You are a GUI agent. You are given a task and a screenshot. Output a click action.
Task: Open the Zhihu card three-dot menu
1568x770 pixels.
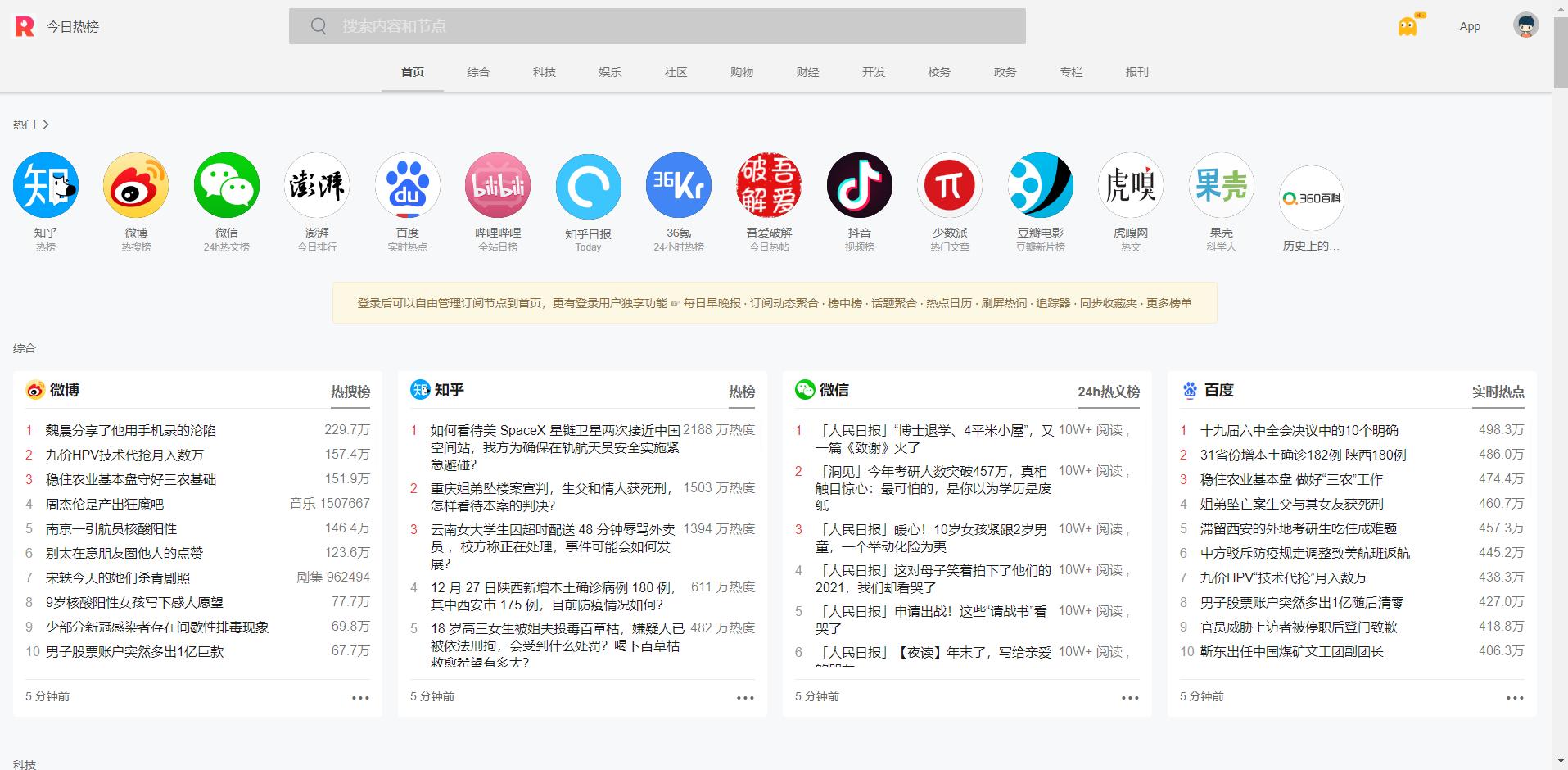pos(745,698)
